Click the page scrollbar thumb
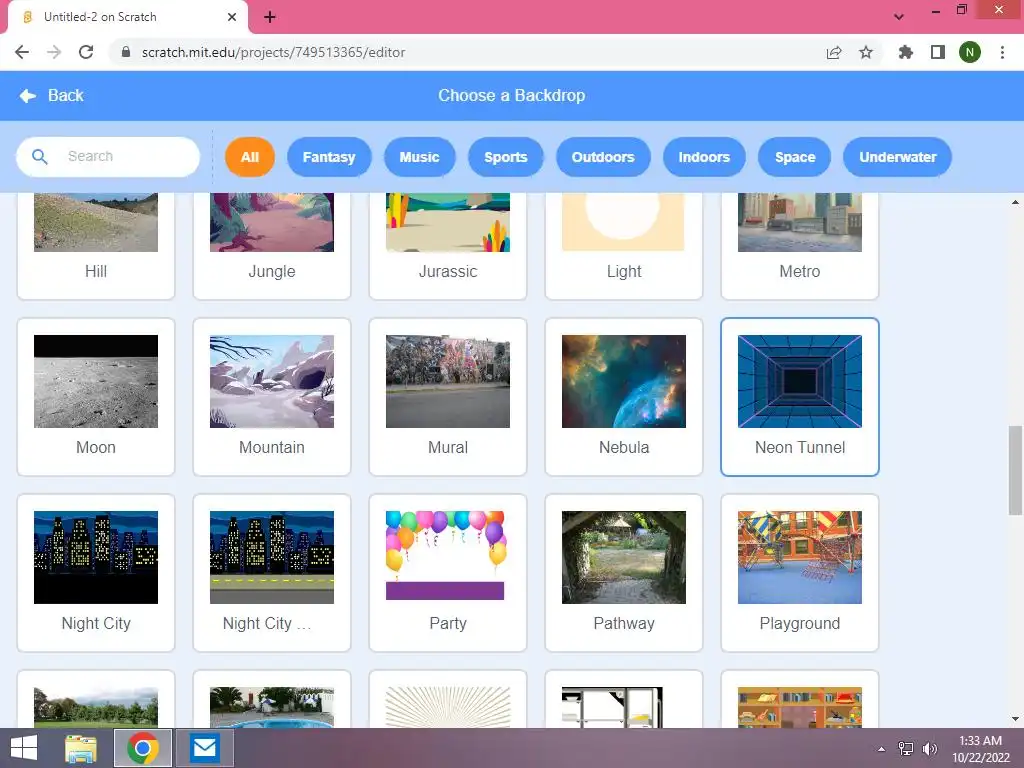This screenshot has width=1024, height=768. click(x=1015, y=470)
